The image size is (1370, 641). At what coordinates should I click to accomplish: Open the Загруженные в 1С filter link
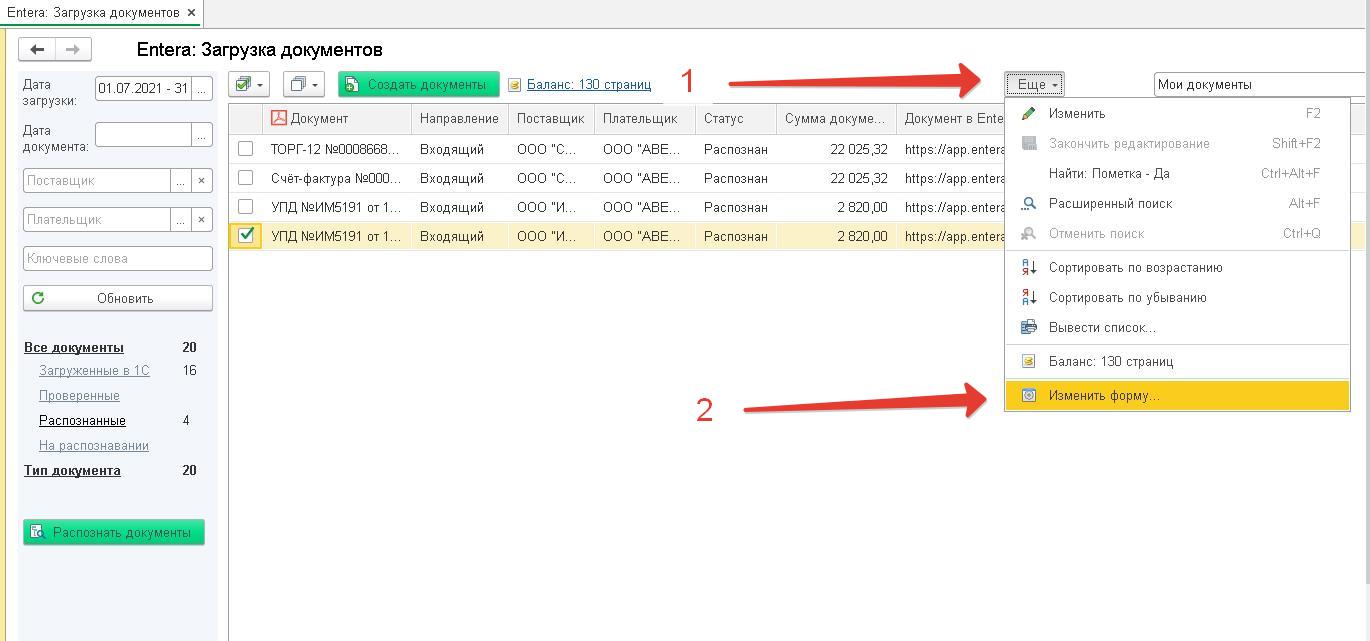point(94,371)
